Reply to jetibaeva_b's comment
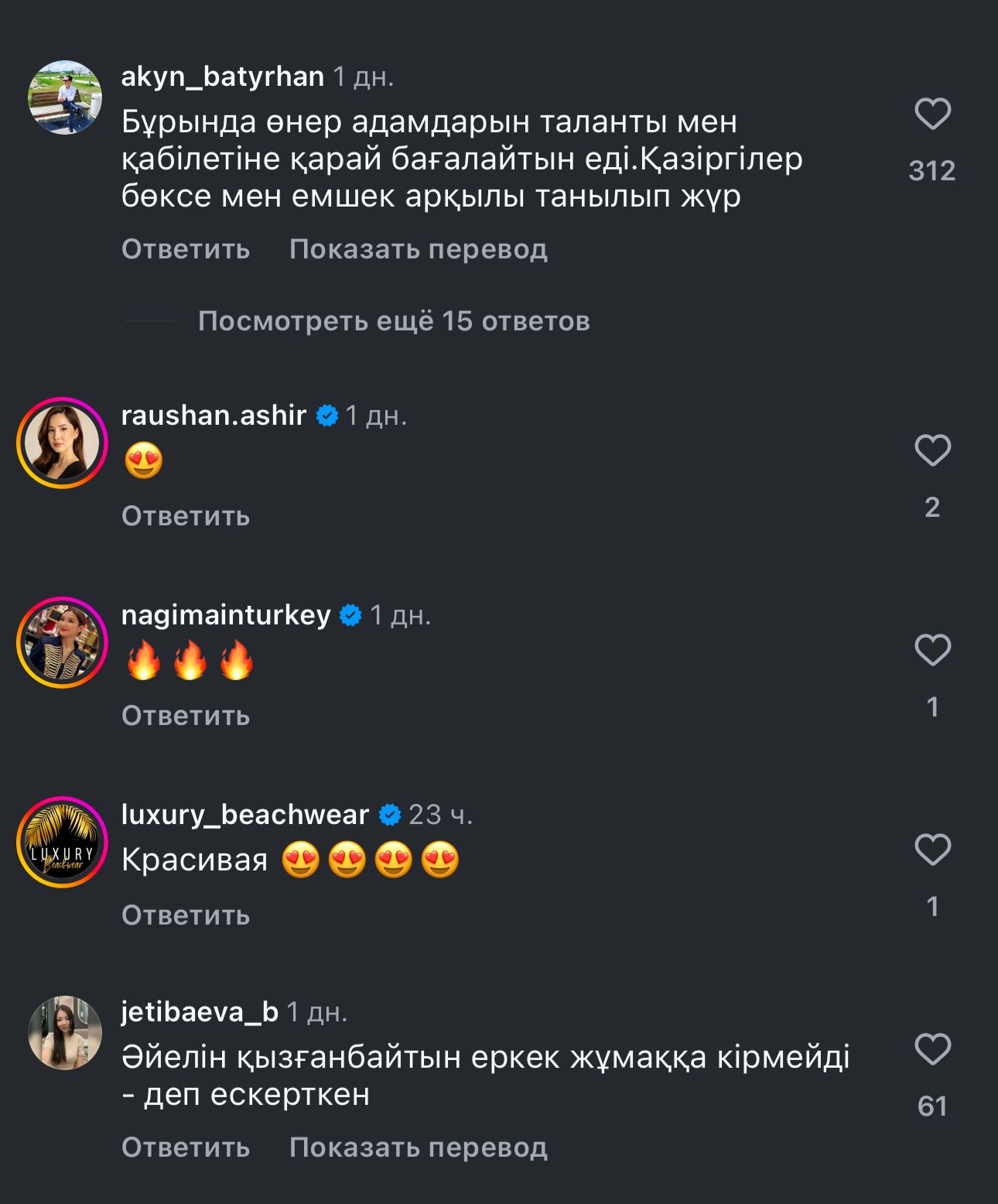The width and height of the screenshot is (998, 1204). [x=186, y=1148]
